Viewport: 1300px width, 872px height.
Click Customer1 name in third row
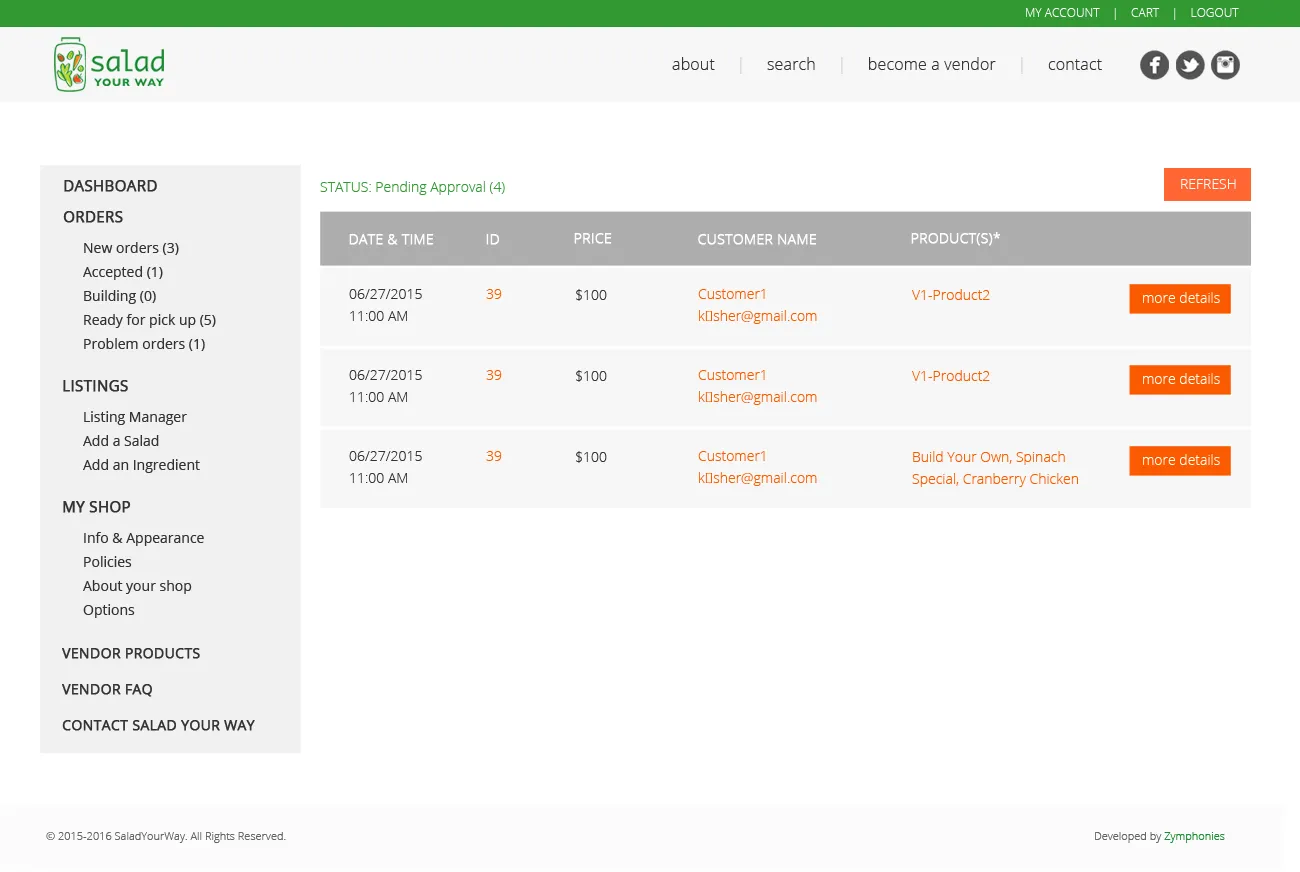tap(732, 456)
